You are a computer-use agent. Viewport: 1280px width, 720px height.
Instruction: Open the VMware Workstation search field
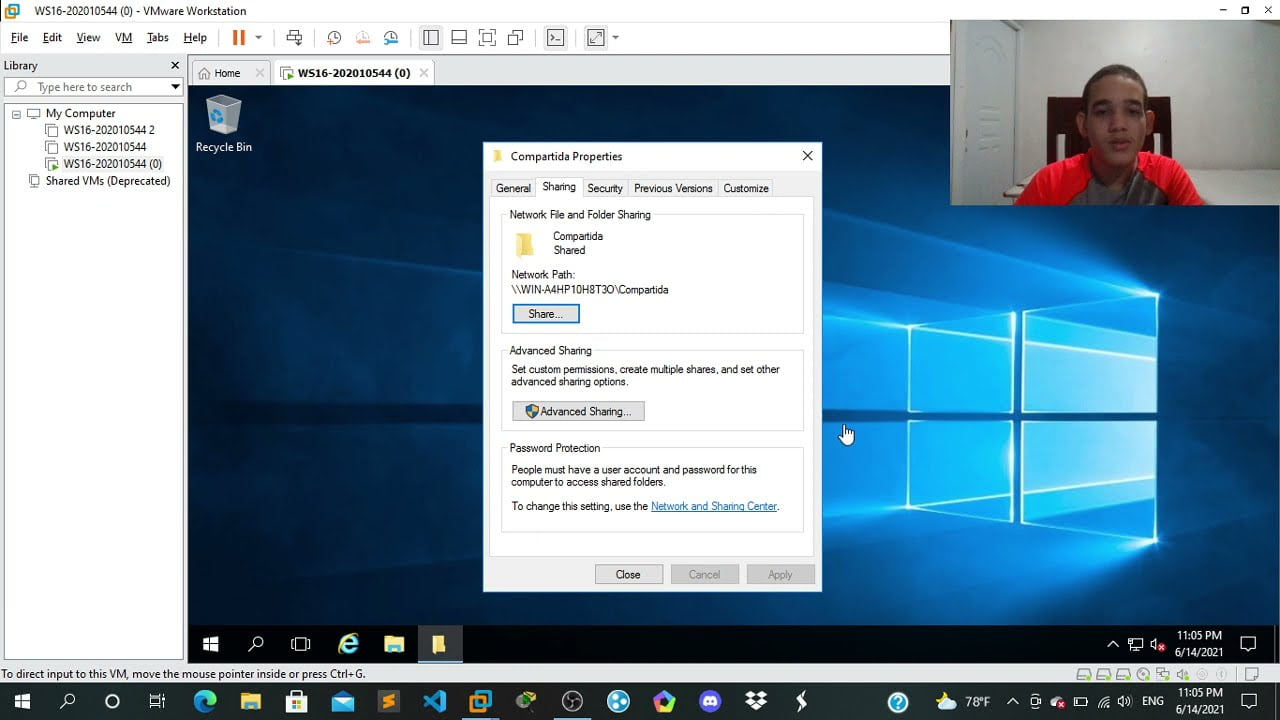pos(90,86)
